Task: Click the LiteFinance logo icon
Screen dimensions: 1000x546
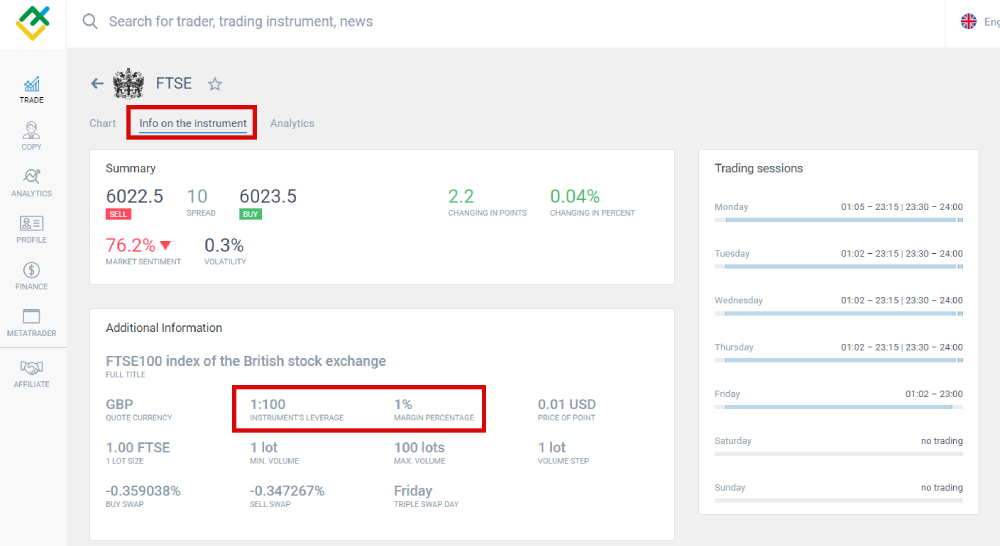Action: pyautogui.click(x=32, y=23)
